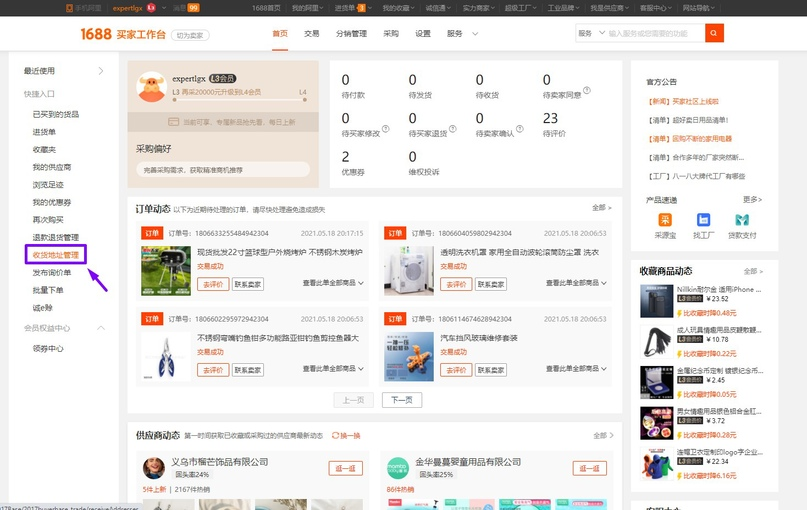Image resolution: width=807 pixels, height=510 pixels.
Task: Switch to the 分销管理 tab
Action: (x=351, y=33)
